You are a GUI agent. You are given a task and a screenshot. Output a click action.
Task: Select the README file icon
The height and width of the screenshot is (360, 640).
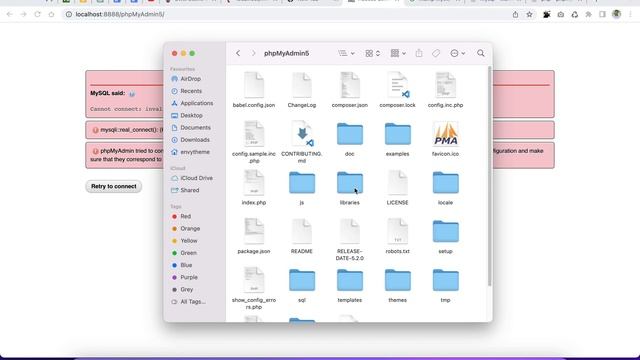point(302,231)
